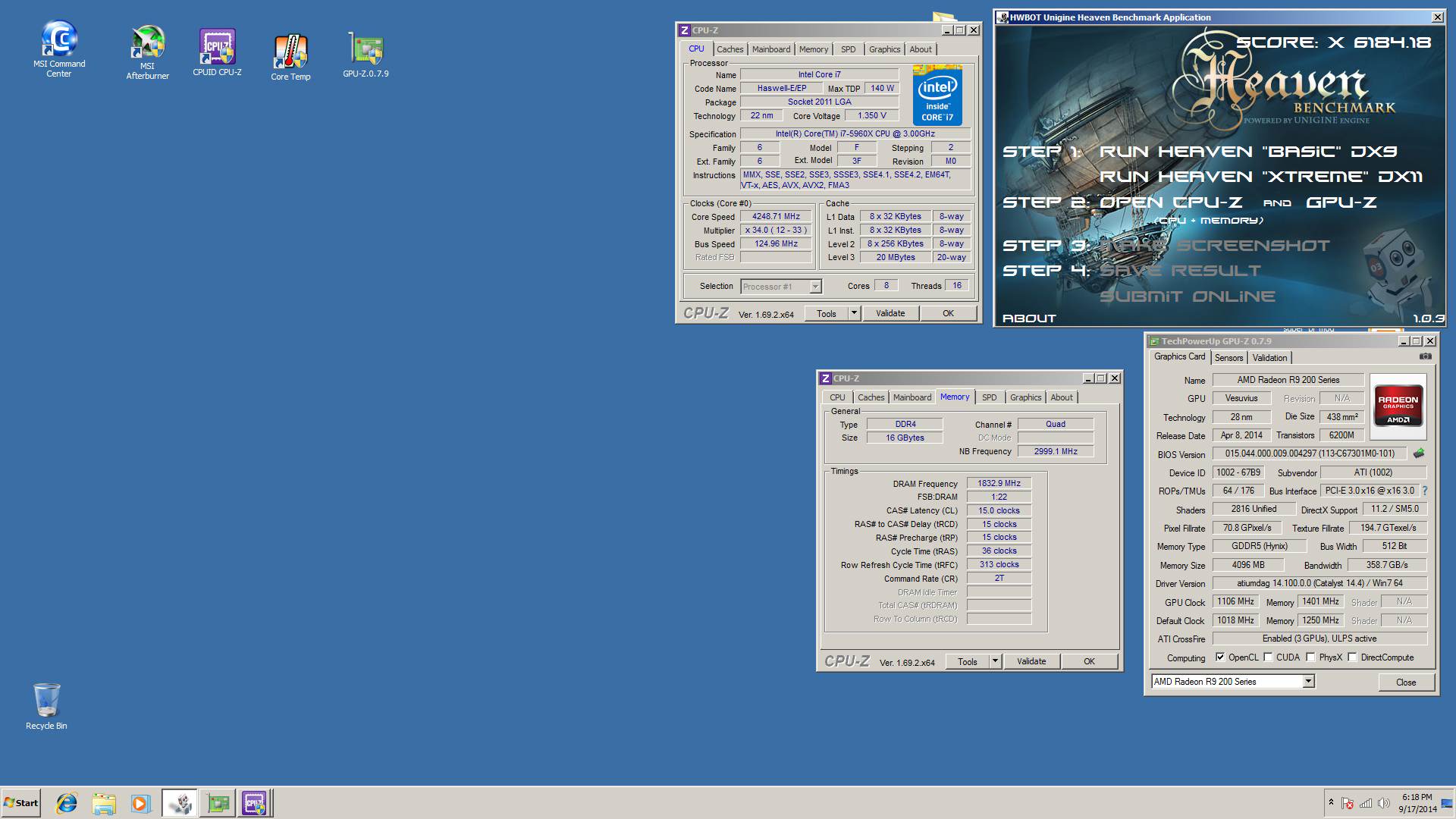Show hidden tray icons arrow

(1331, 802)
